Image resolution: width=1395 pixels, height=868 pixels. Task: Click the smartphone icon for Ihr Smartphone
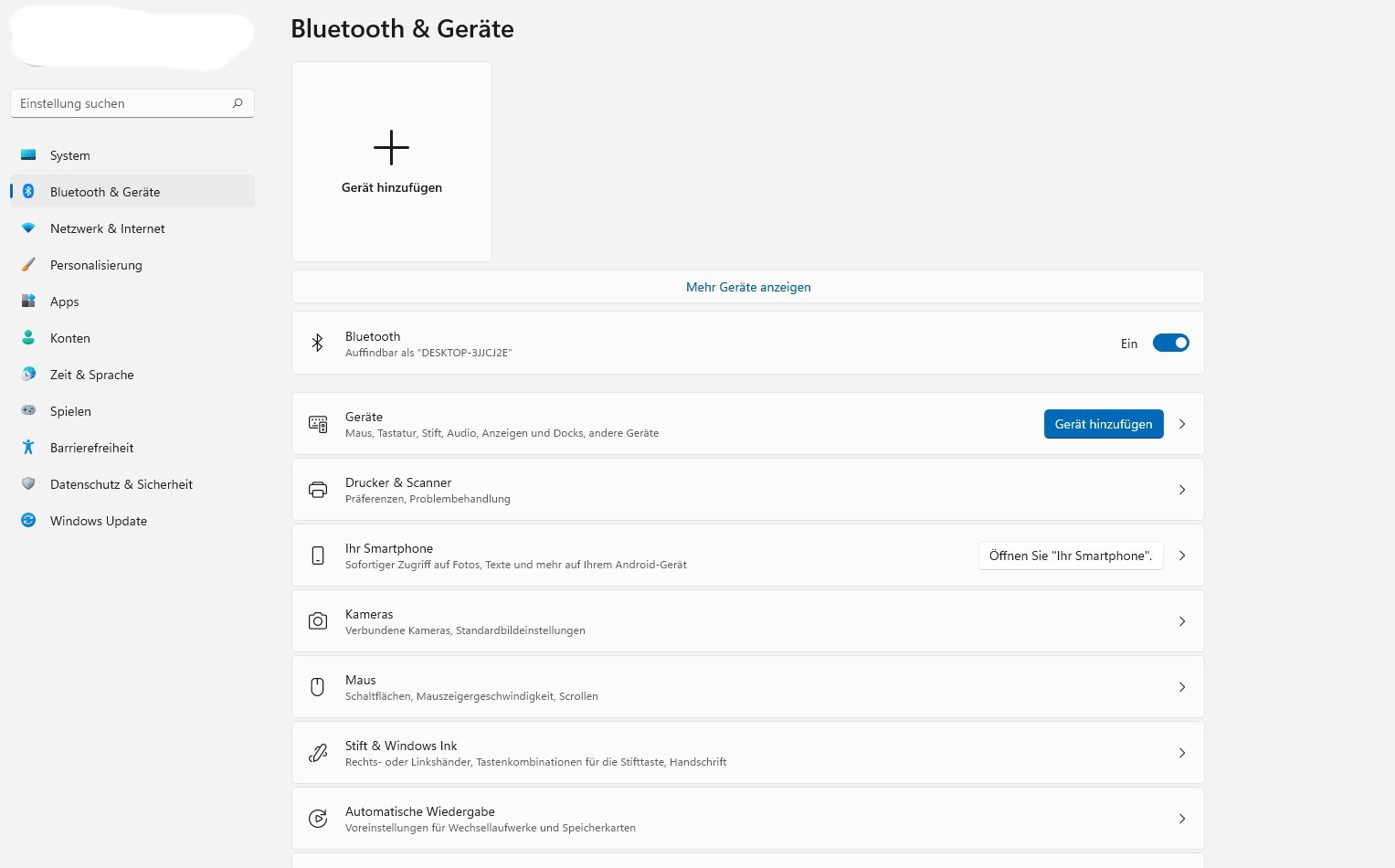coord(317,556)
